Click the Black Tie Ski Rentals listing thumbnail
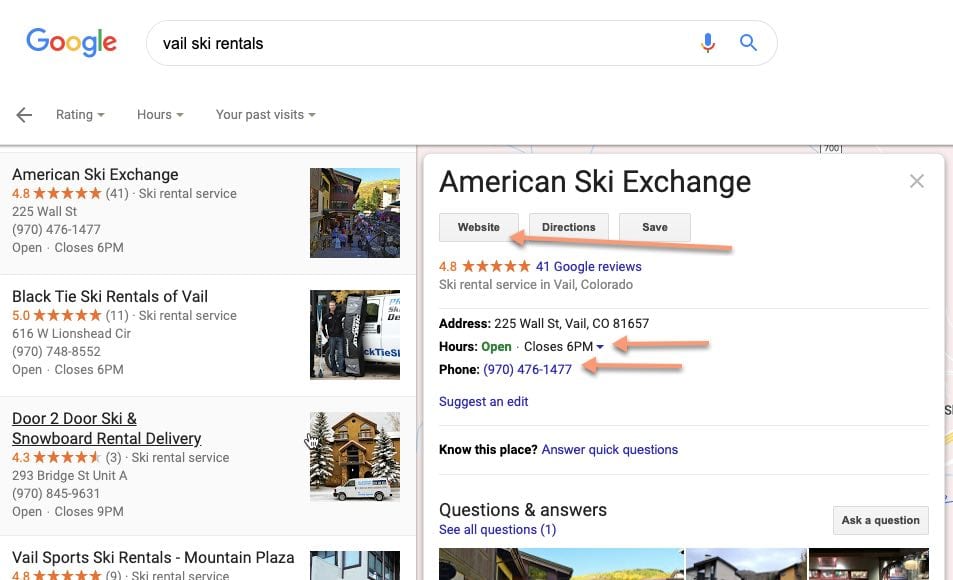Screen dimensions: 953x580 (355, 335)
